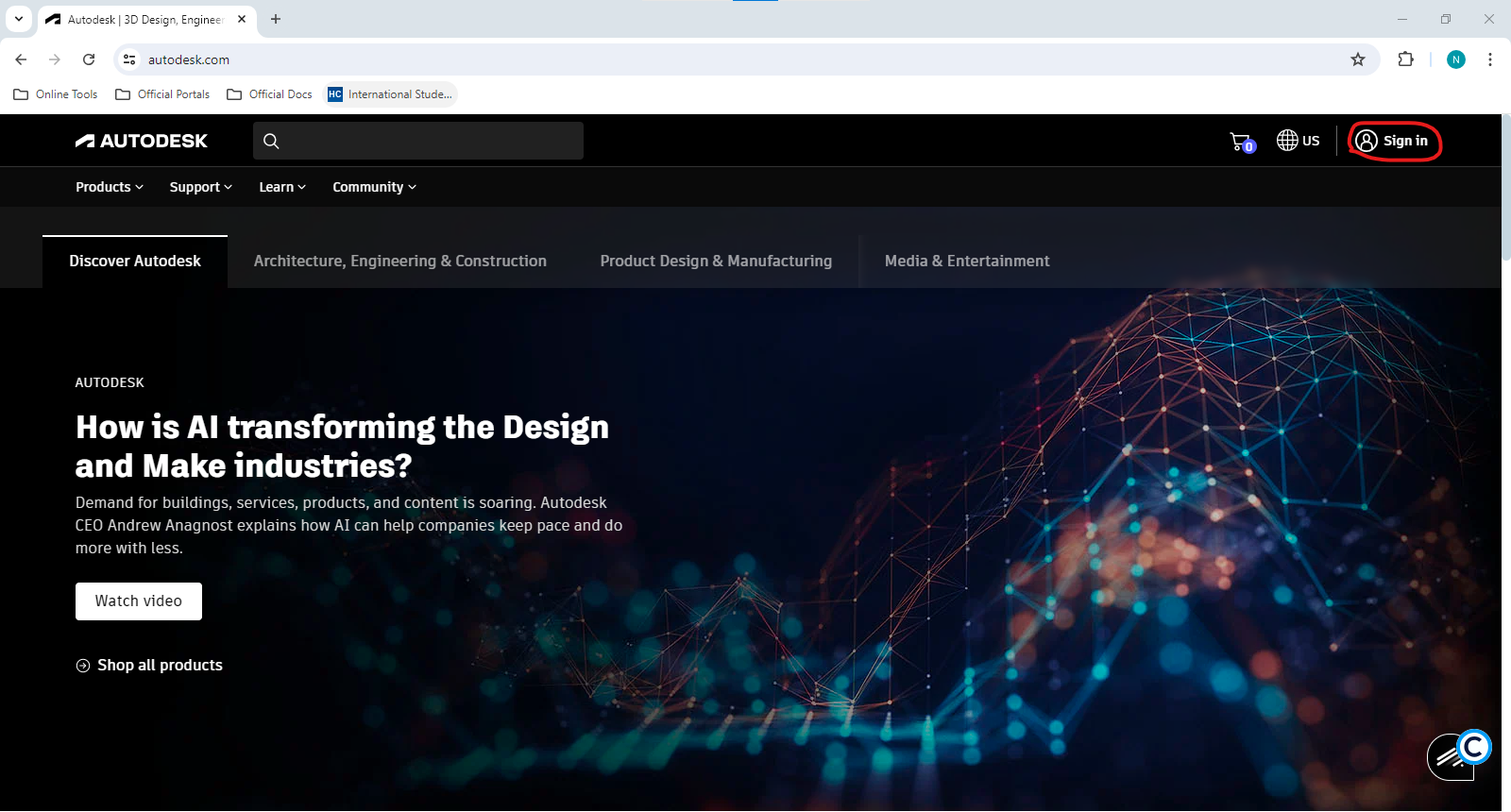
Task: Click the site information icon in address bar
Action: pos(129,59)
